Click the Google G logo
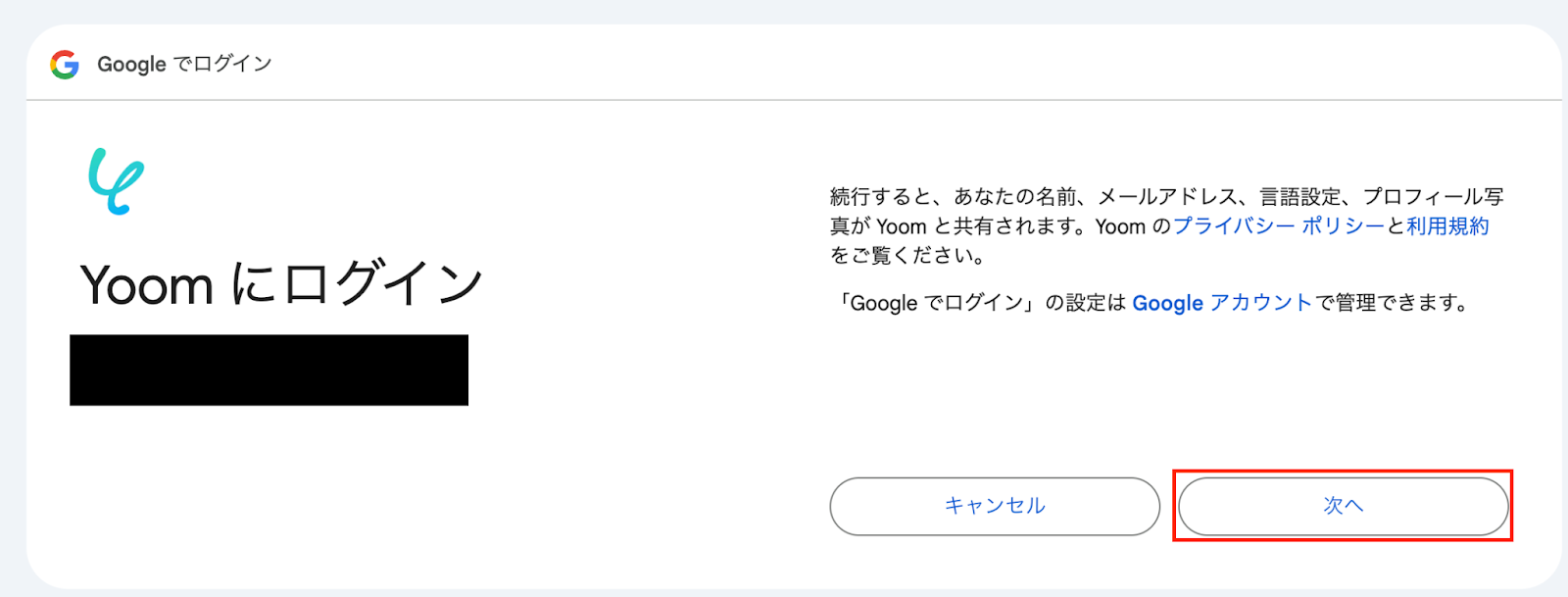The height and width of the screenshot is (597, 1568). click(x=65, y=65)
